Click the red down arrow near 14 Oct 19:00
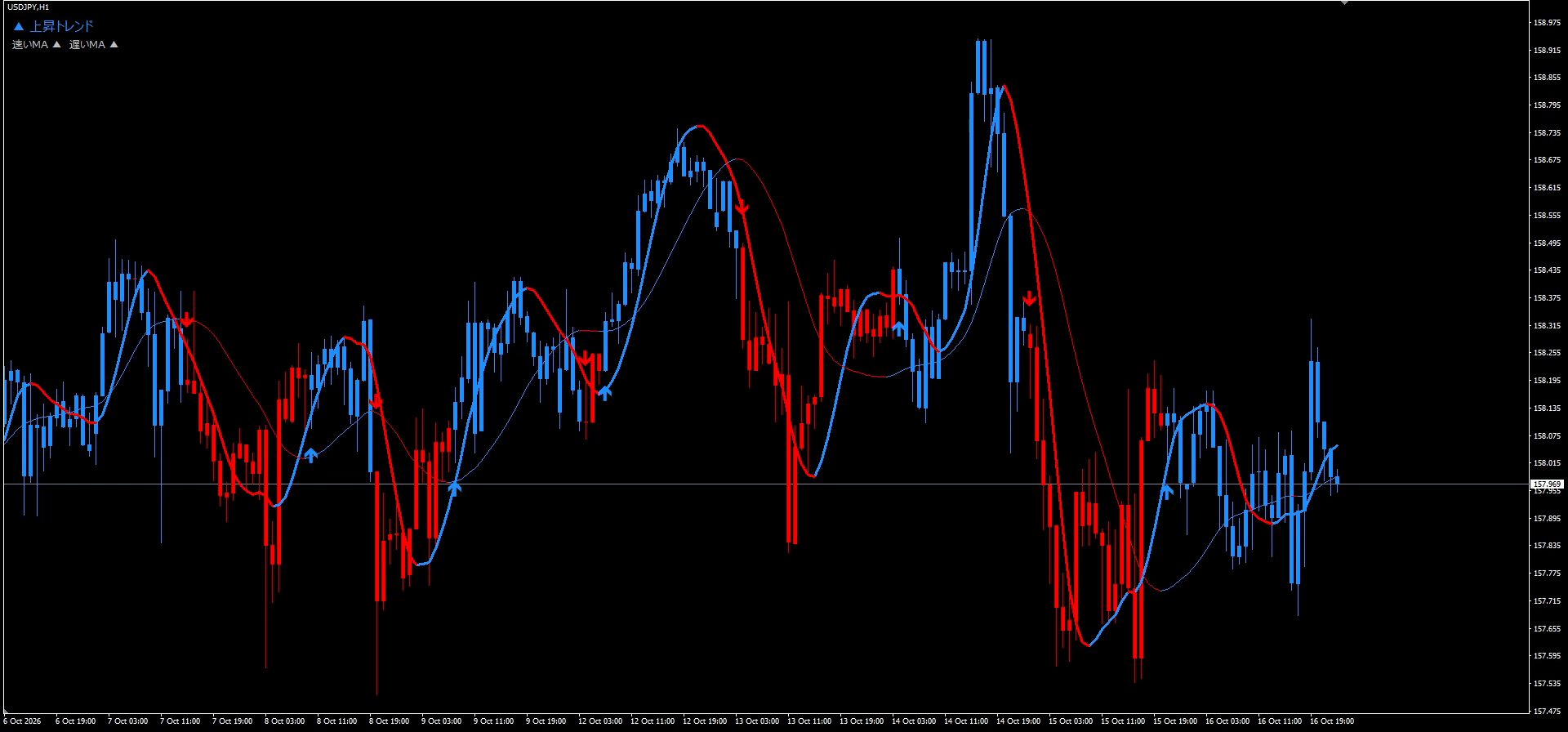This screenshot has height=732, width=1568. (x=1030, y=298)
